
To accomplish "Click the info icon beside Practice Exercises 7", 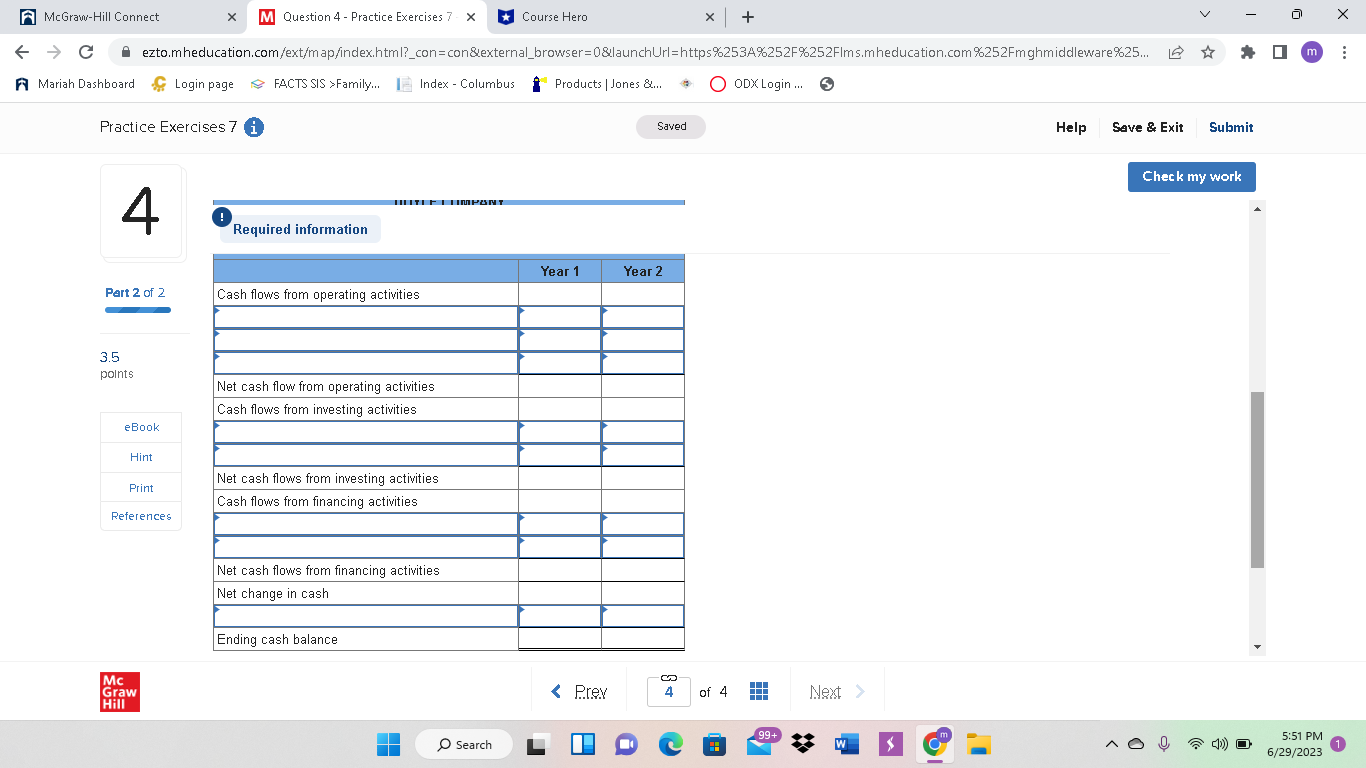I will pyautogui.click(x=253, y=127).
